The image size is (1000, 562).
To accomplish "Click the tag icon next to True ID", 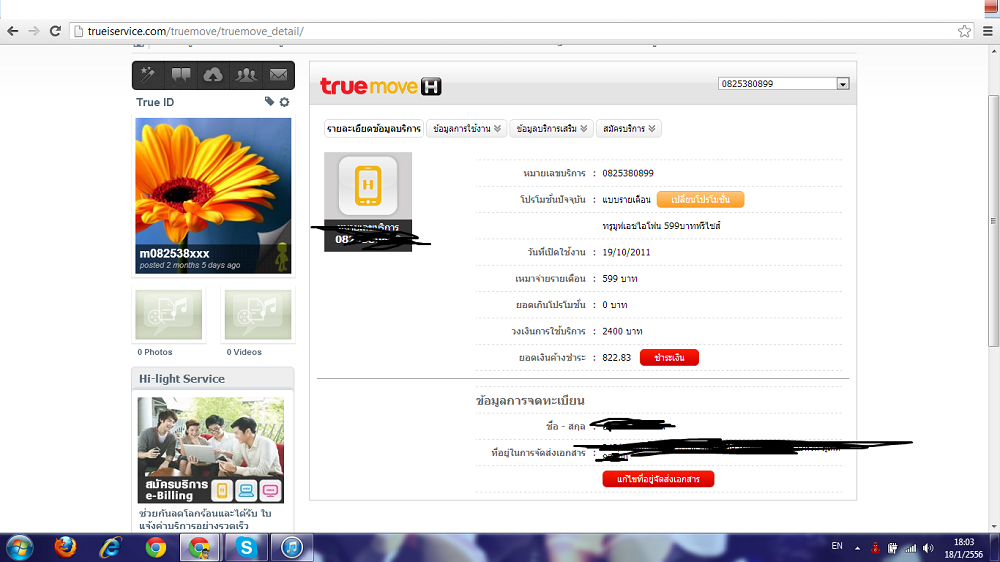I will coord(269,101).
